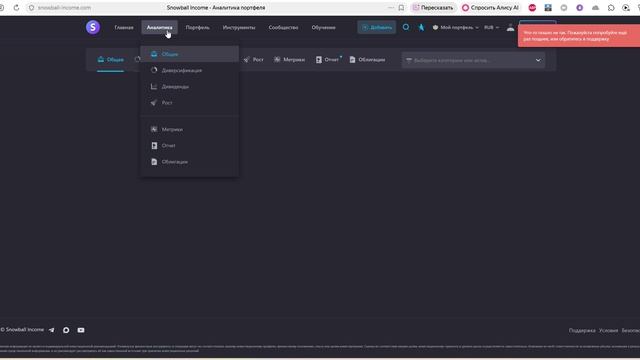The height and width of the screenshot is (360, 640).
Task: Click the Добавить button
Action: (x=376, y=27)
